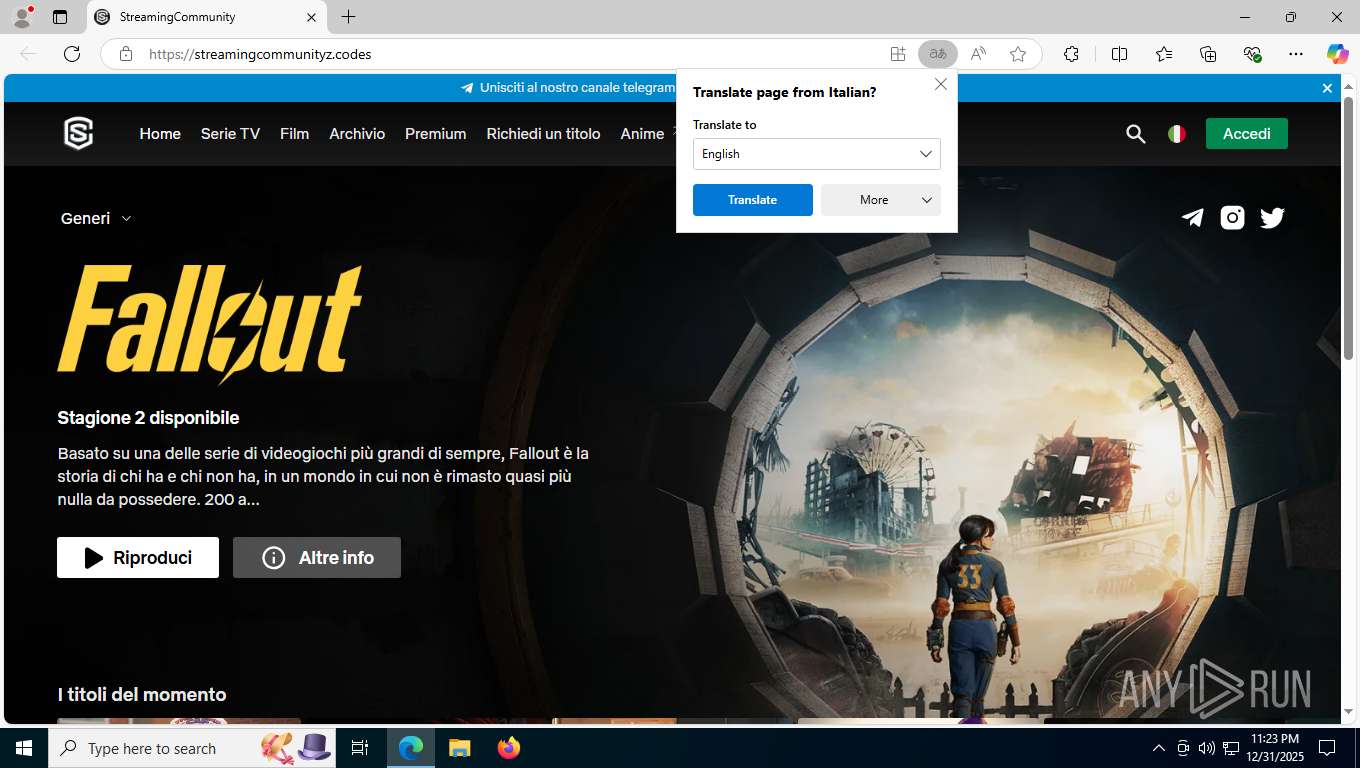
Task: Open the Archivio section
Action: (357, 133)
